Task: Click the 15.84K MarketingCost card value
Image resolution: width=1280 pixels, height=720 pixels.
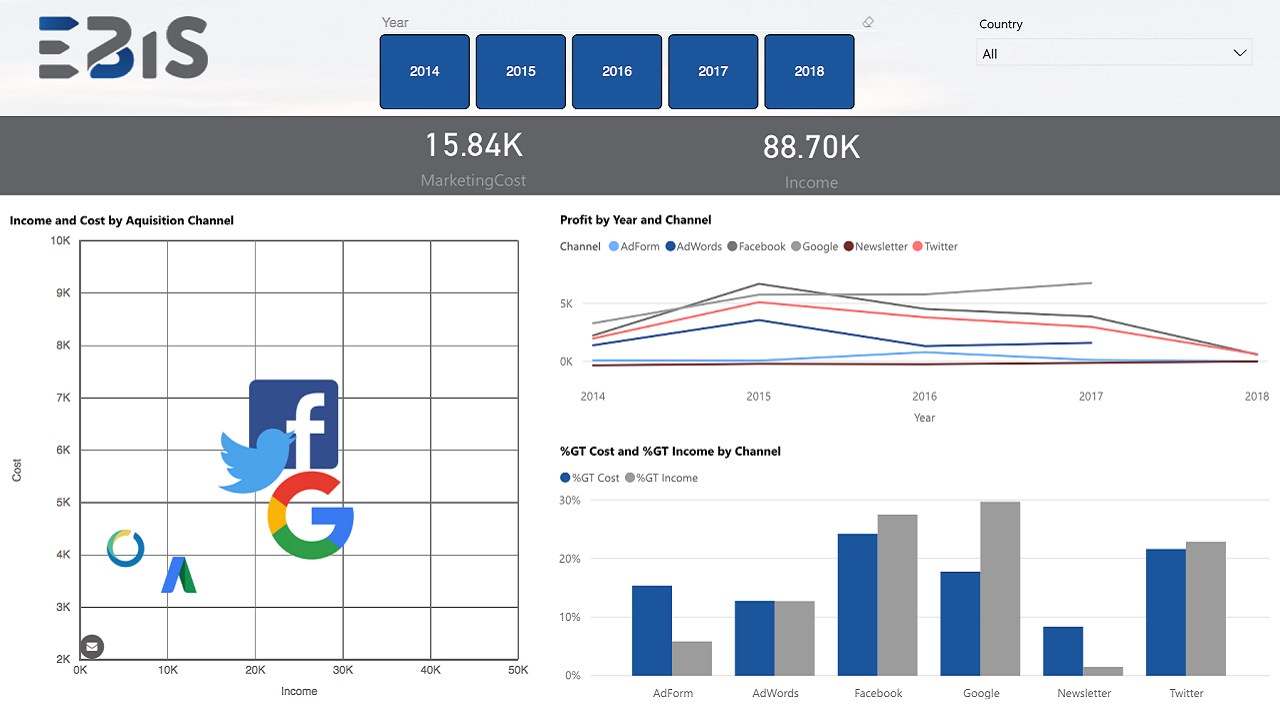Action: [474, 146]
